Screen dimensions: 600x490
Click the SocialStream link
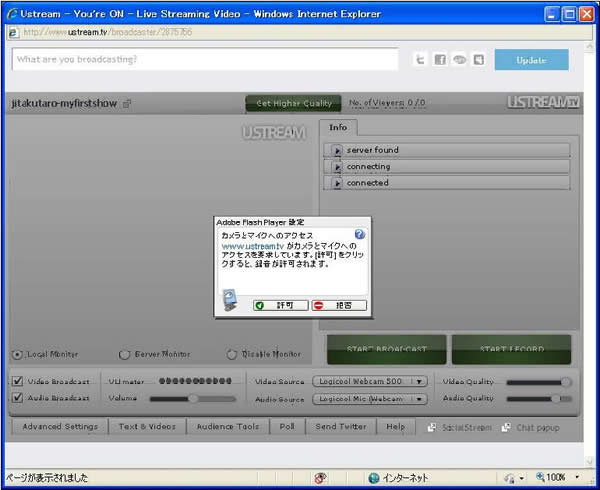[467, 428]
